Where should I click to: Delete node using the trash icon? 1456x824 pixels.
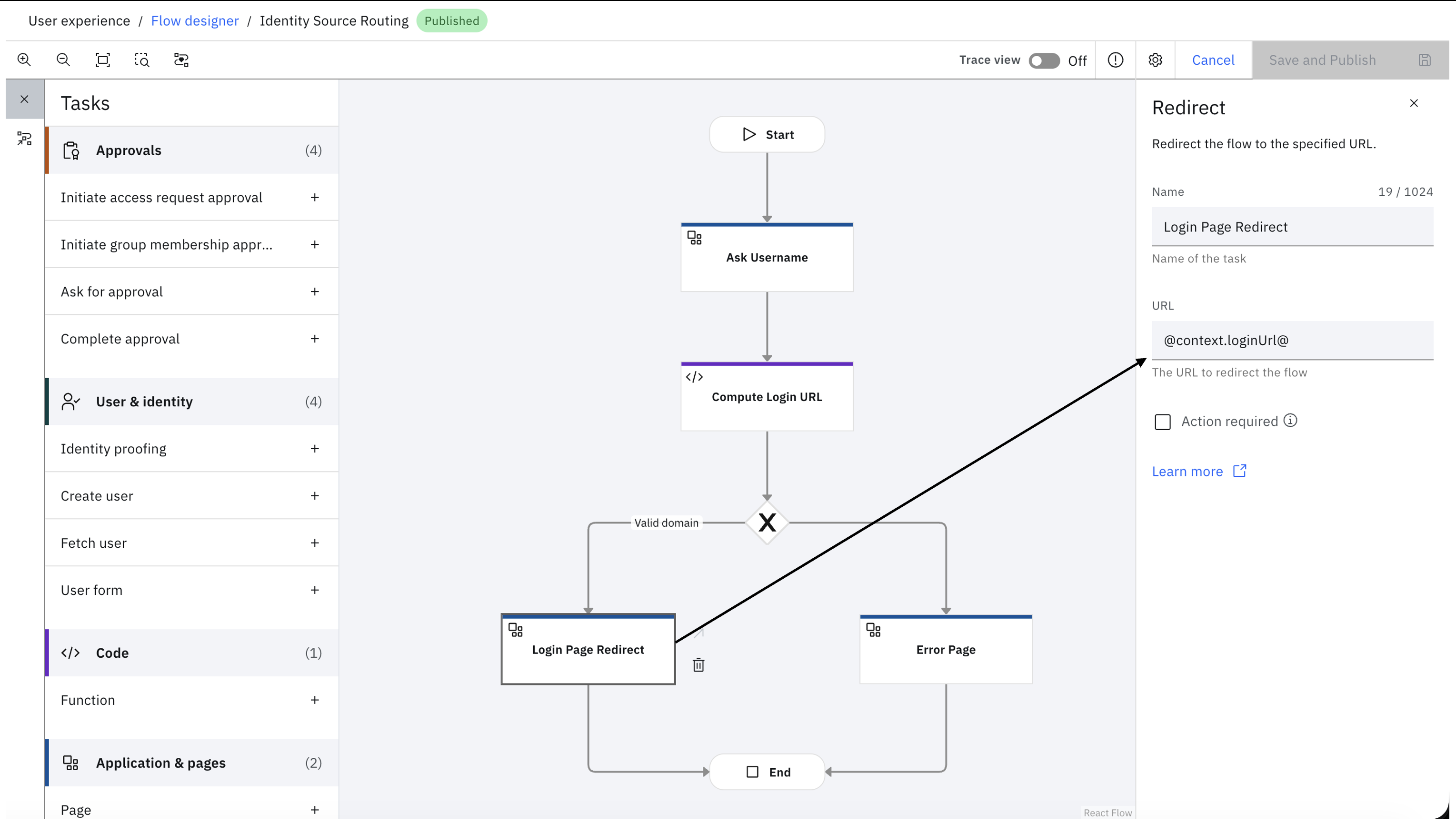pos(698,665)
